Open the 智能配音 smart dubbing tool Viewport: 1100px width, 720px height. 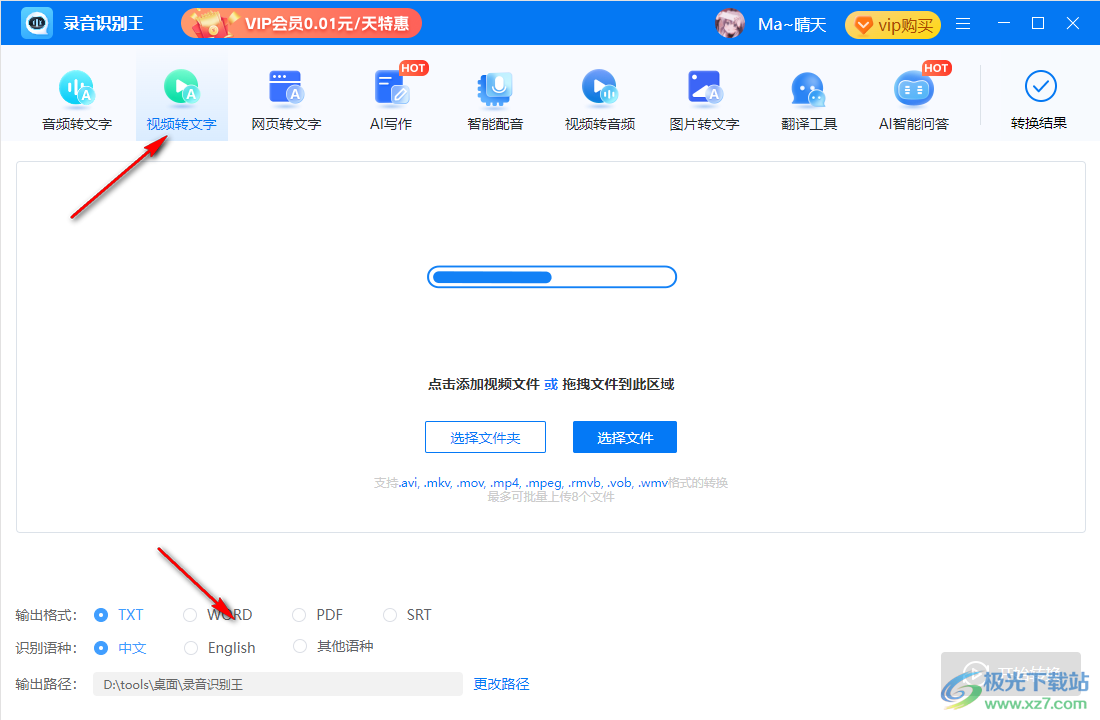tap(495, 100)
